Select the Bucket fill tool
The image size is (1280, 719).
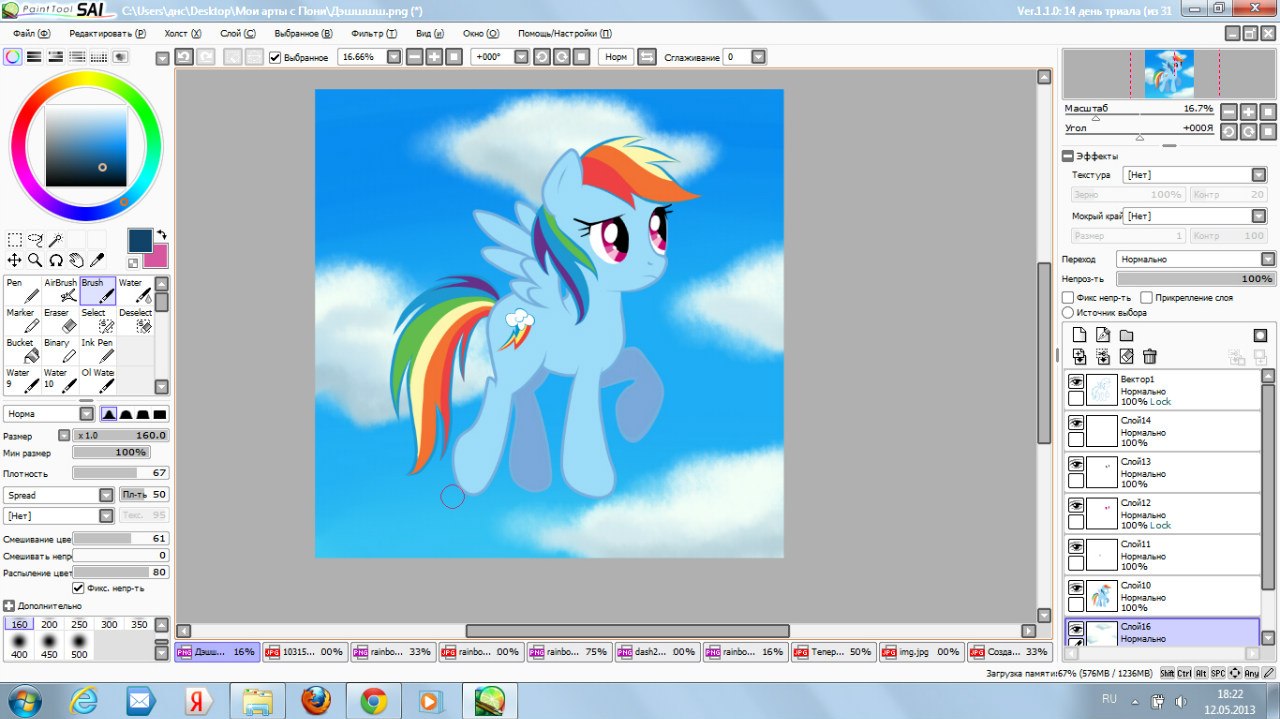[23, 350]
